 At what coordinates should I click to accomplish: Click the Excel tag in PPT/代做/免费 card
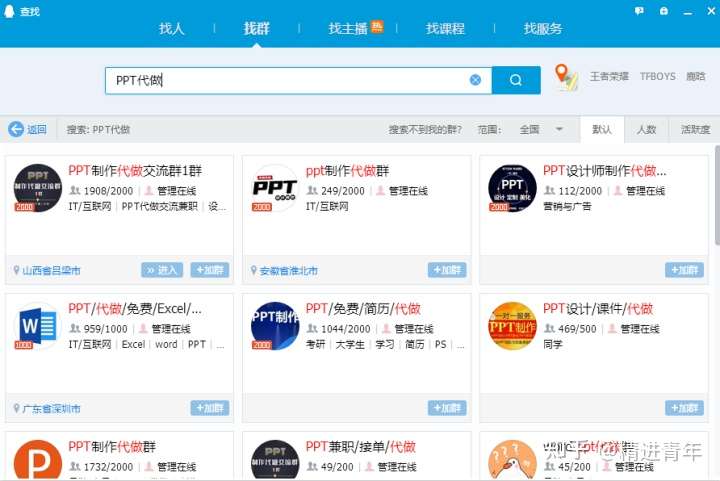tap(133, 344)
